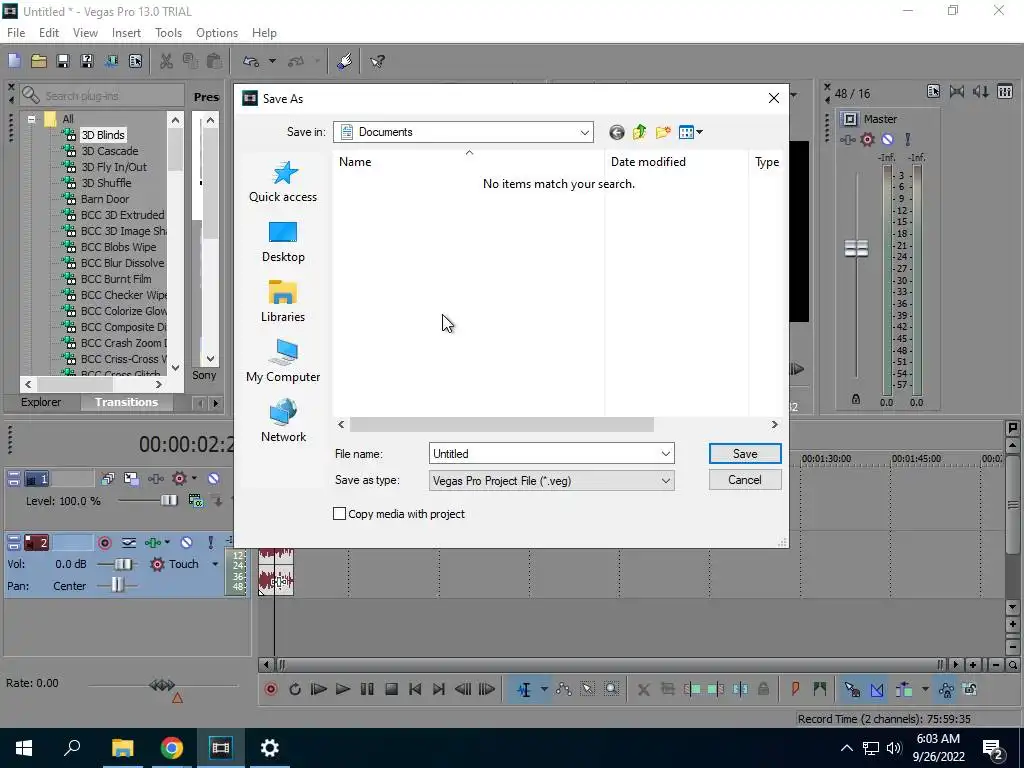The height and width of the screenshot is (768, 1024).
Task: Open Touch automation mode dropdown on track 2
Action: (x=215, y=564)
